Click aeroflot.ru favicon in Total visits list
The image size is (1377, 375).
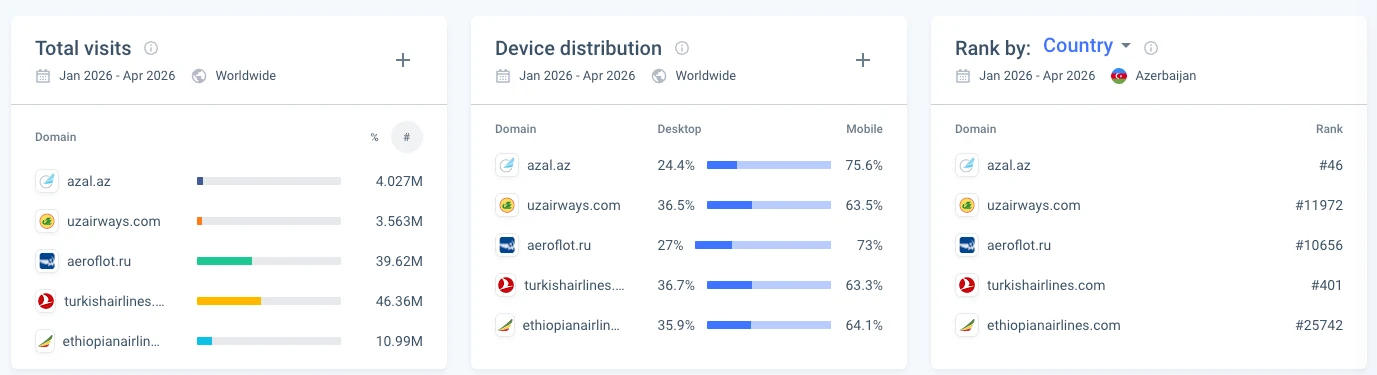(46, 261)
